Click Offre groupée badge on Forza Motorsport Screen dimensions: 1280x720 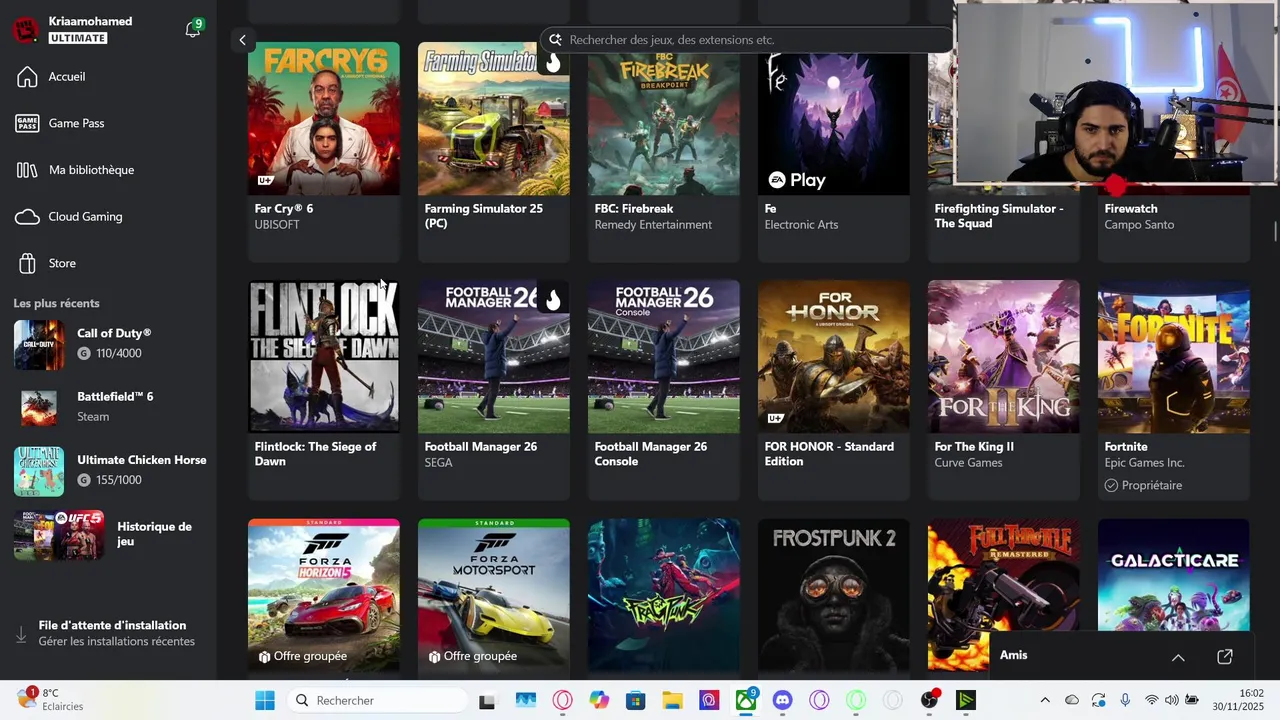(x=473, y=656)
